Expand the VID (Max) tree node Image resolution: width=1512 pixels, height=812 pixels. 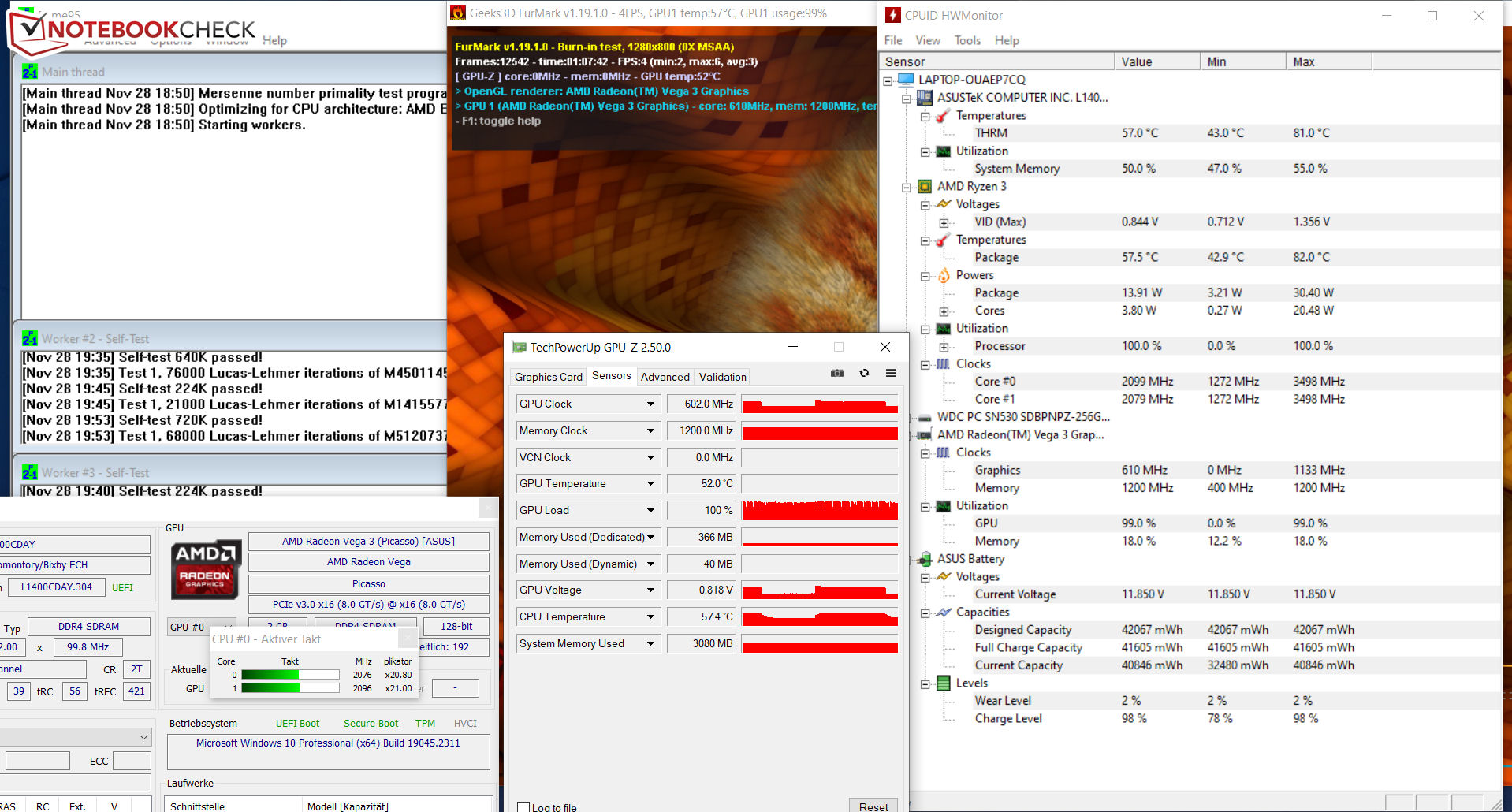tap(944, 223)
